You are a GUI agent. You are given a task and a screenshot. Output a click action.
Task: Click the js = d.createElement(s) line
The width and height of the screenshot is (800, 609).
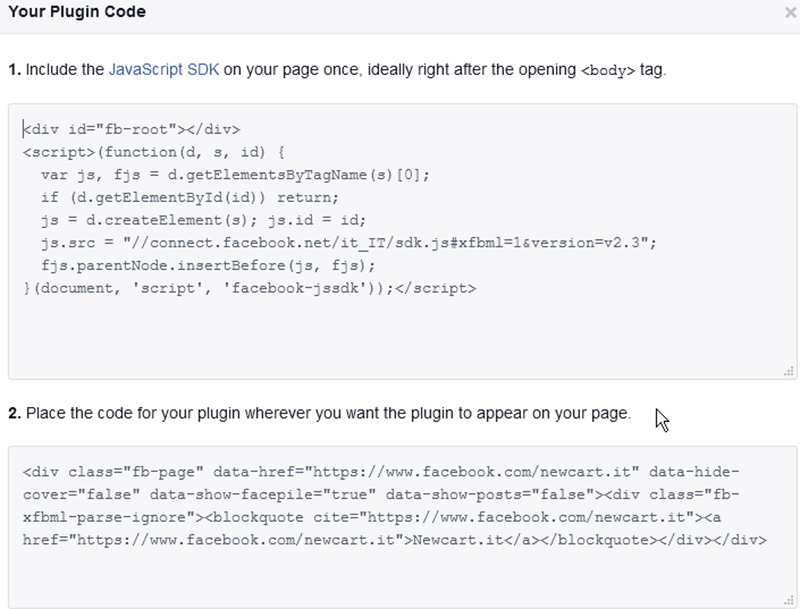click(204, 220)
